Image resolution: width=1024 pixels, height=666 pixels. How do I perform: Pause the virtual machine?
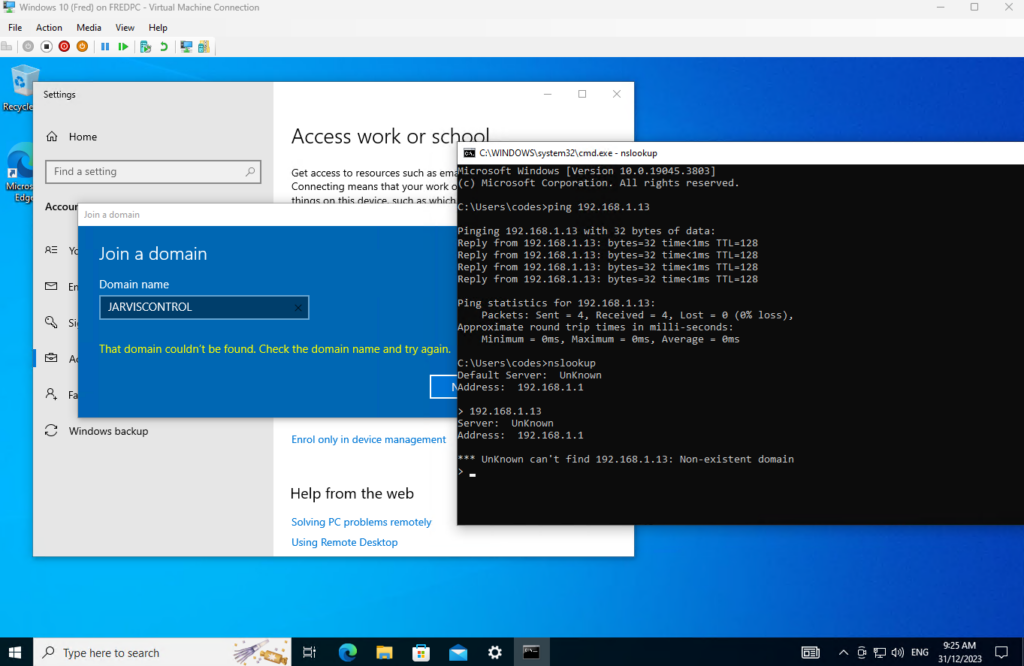tap(105, 46)
